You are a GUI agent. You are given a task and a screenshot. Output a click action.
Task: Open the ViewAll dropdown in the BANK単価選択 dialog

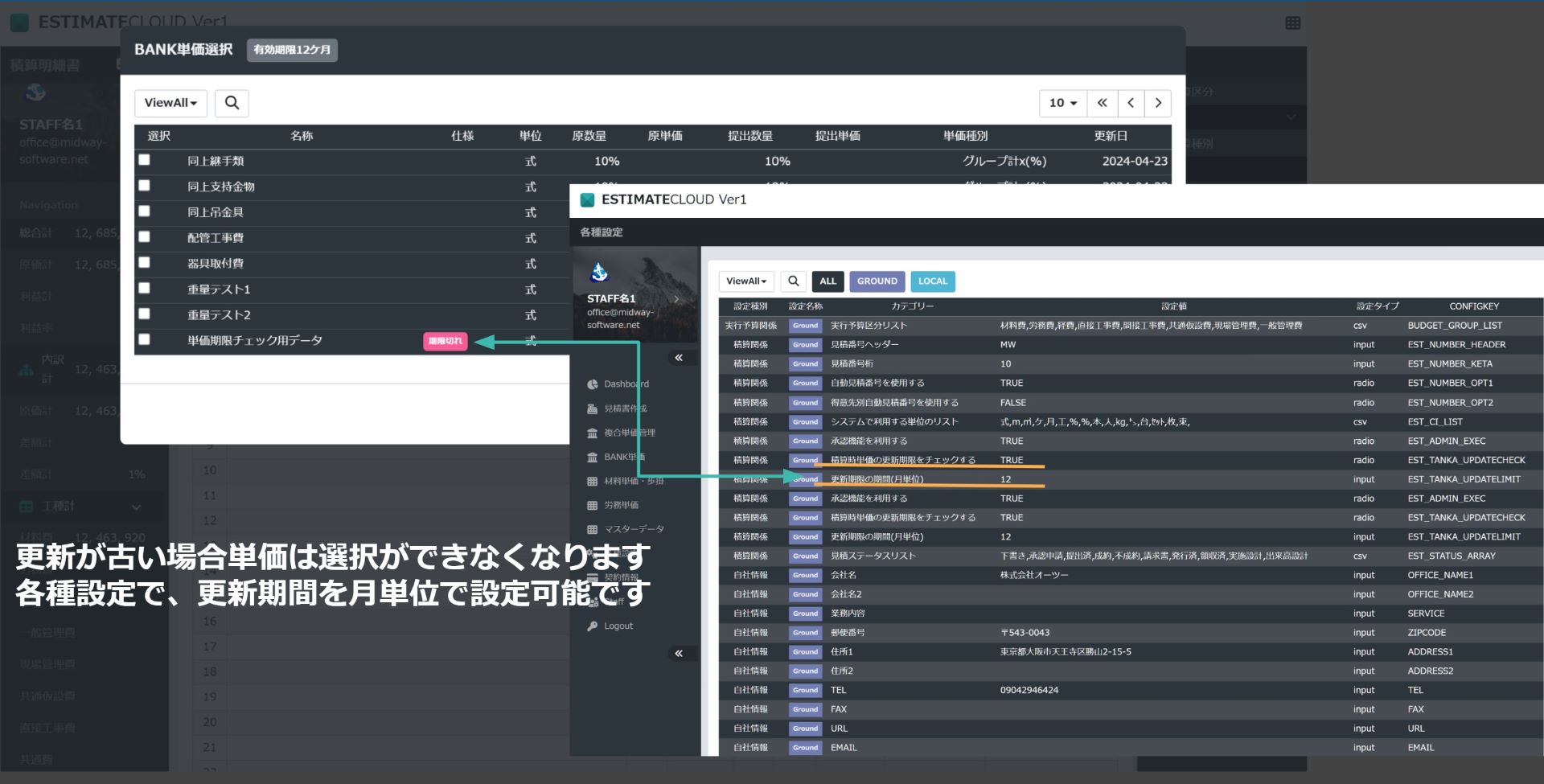[170, 103]
